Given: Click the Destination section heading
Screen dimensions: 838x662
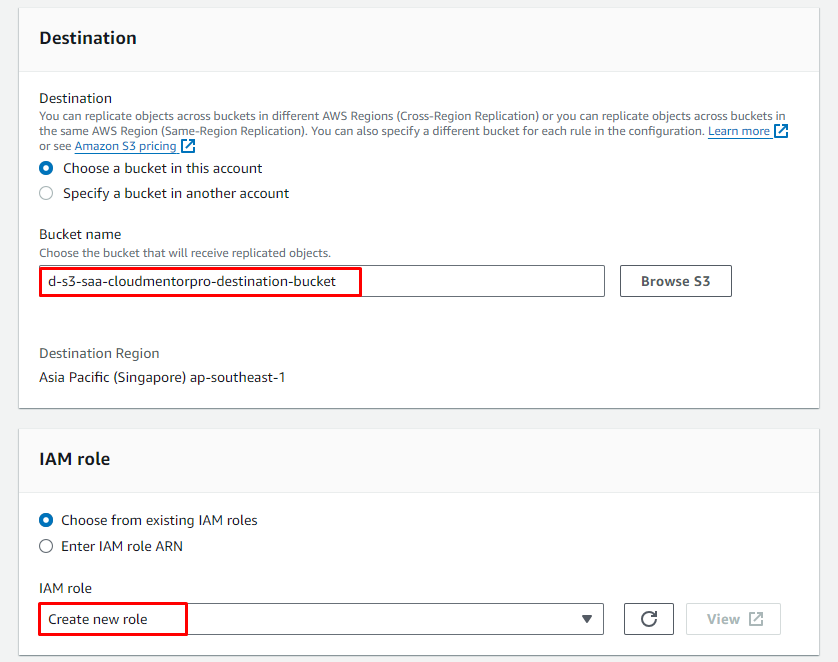Looking at the screenshot, I should click(88, 38).
